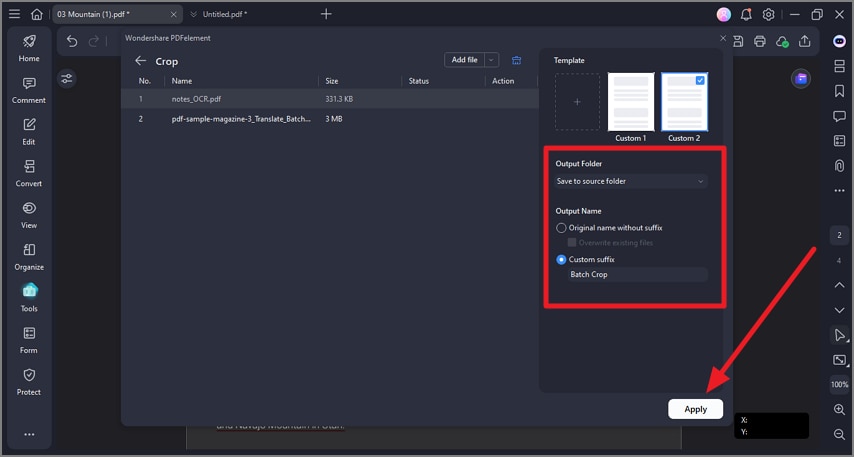Open the attachments paperclip panel
This screenshot has height=457, width=854.
pos(839,166)
